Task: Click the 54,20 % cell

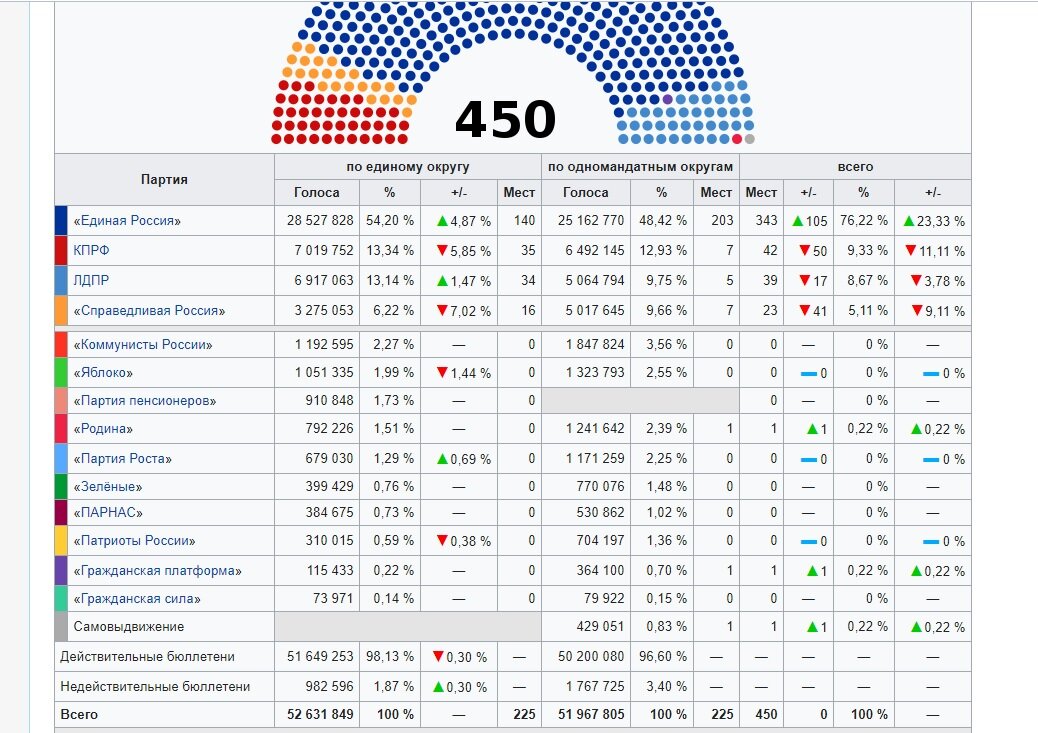Action: (x=390, y=220)
